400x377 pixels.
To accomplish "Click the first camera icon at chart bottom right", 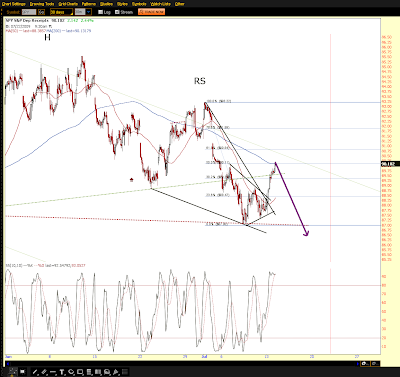I will pos(365,363).
